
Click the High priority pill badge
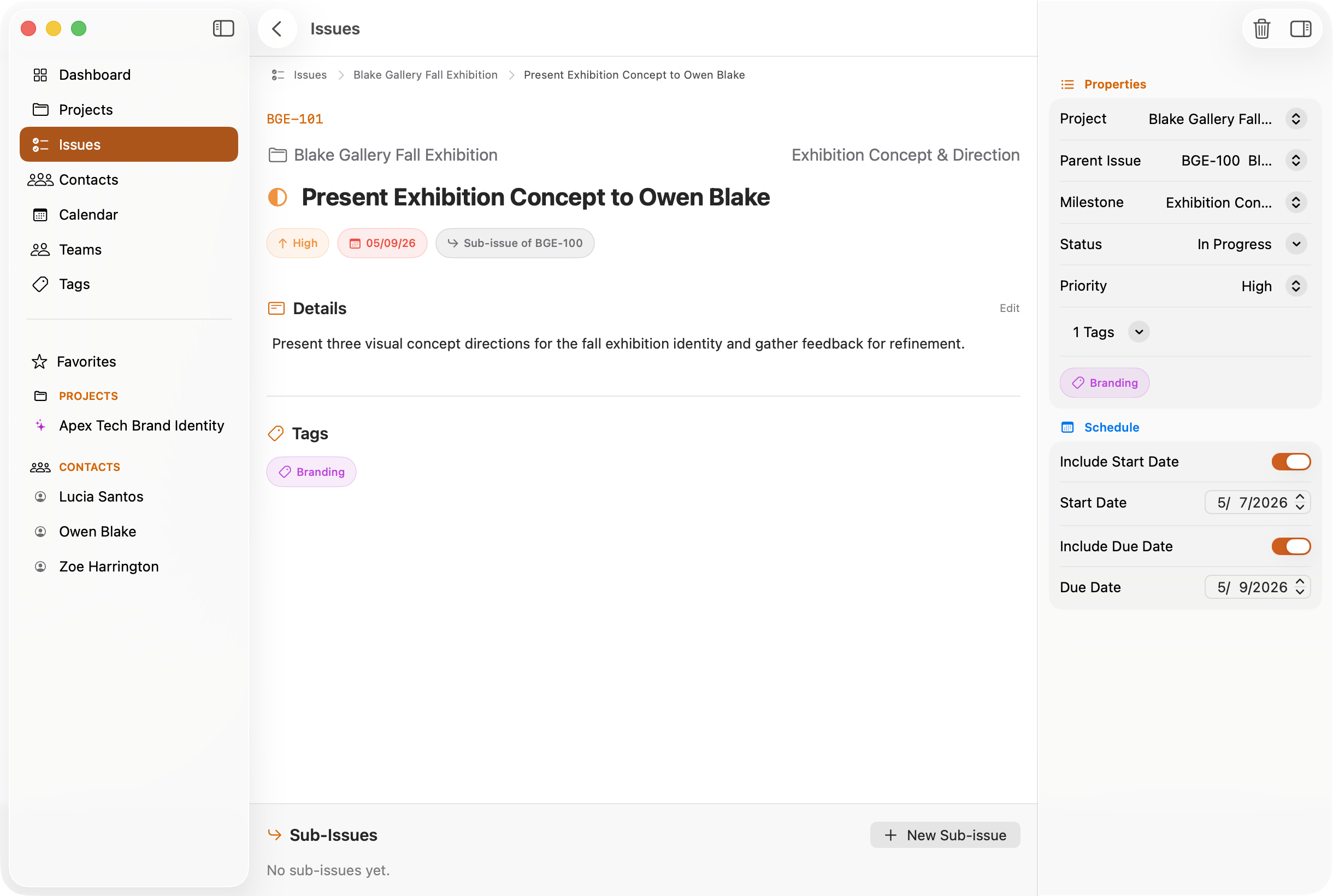[298, 243]
